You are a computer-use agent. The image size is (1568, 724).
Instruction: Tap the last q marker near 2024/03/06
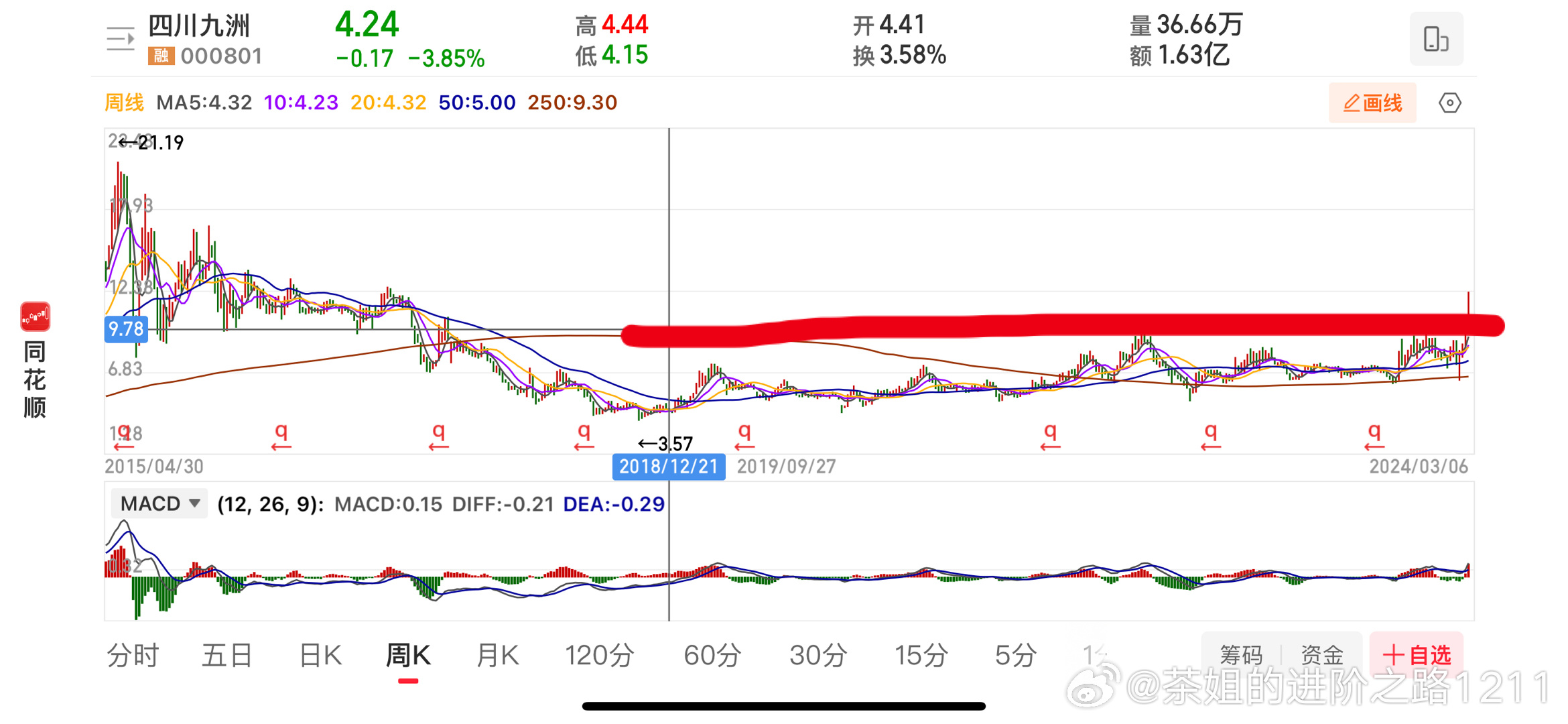coord(1374,436)
